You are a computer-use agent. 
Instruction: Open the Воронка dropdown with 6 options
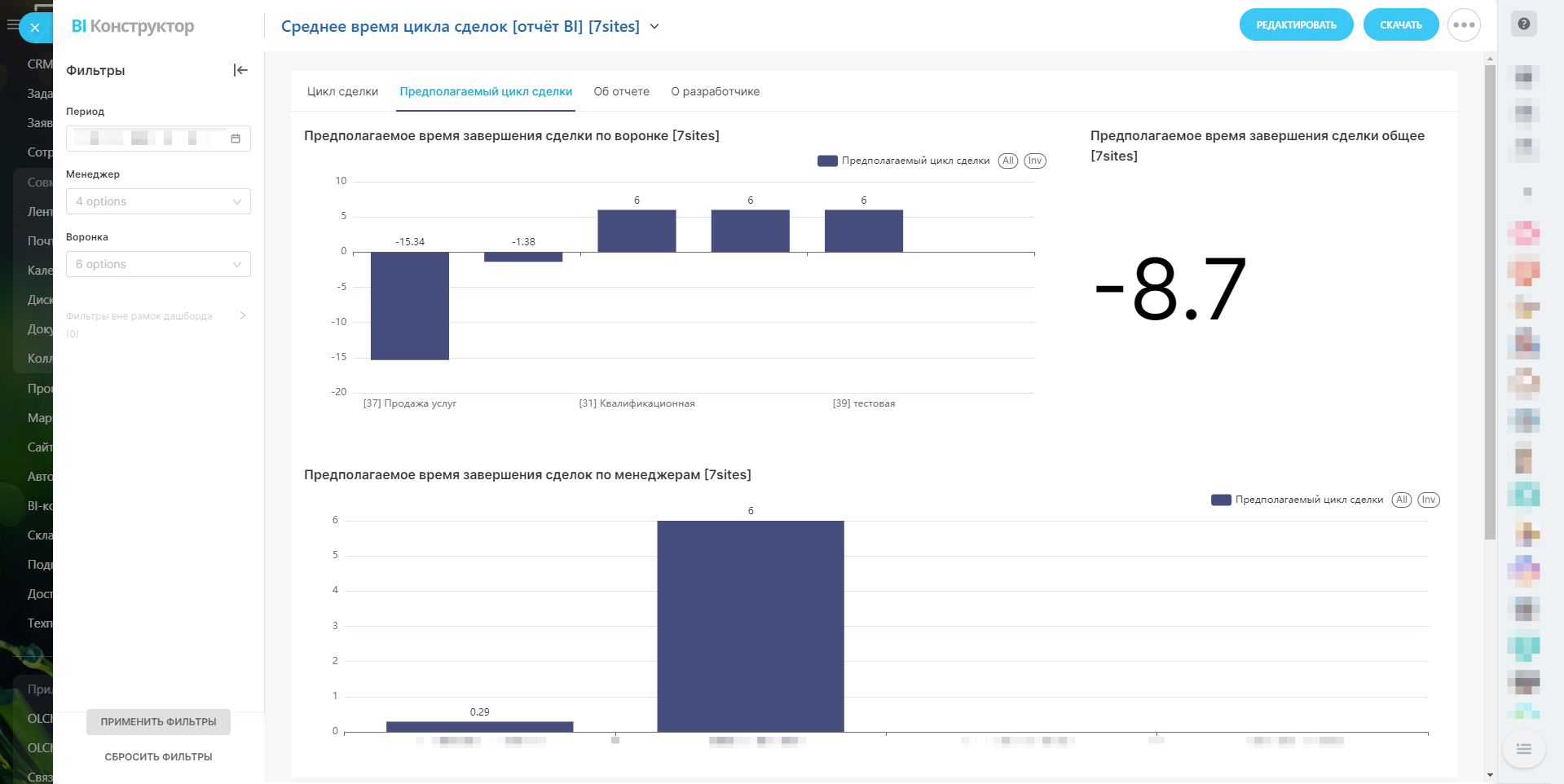[x=158, y=264]
